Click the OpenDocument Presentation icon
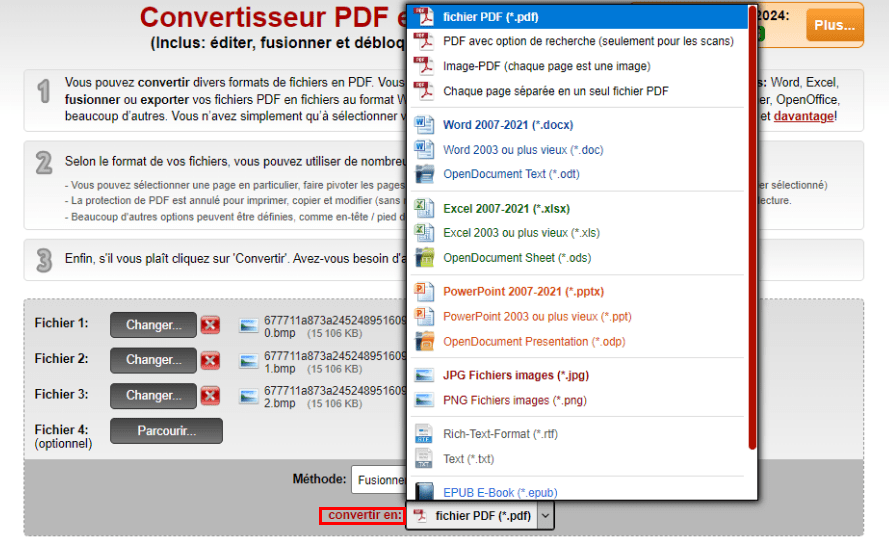889x544 pixels. pyautogui.click(x=424, y=341)
